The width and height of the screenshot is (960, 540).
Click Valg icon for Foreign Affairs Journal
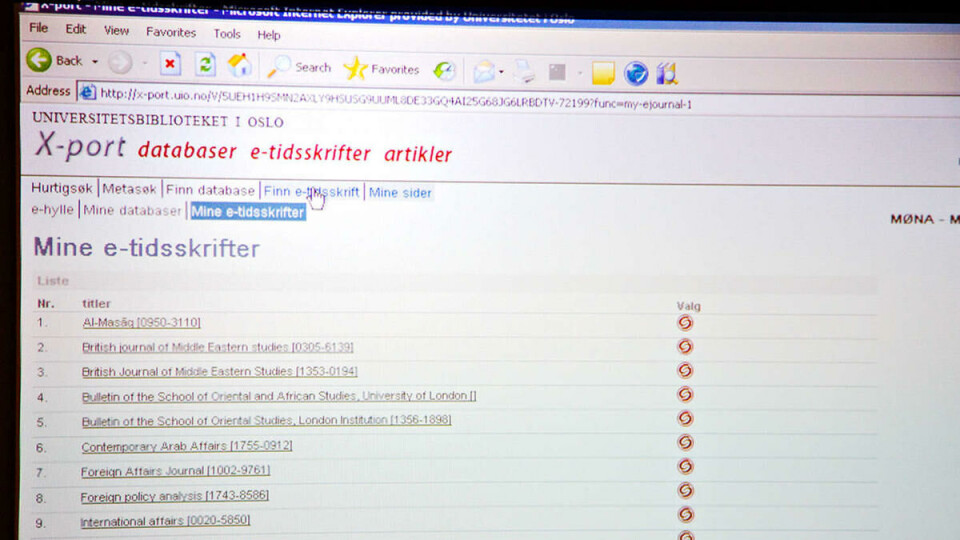(685, 467)
